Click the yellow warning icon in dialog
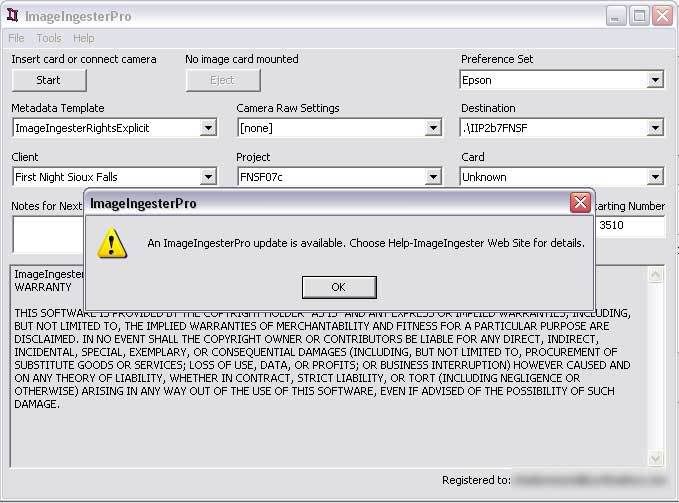Viewport: 679px width, 503px height. coord(112,243)
